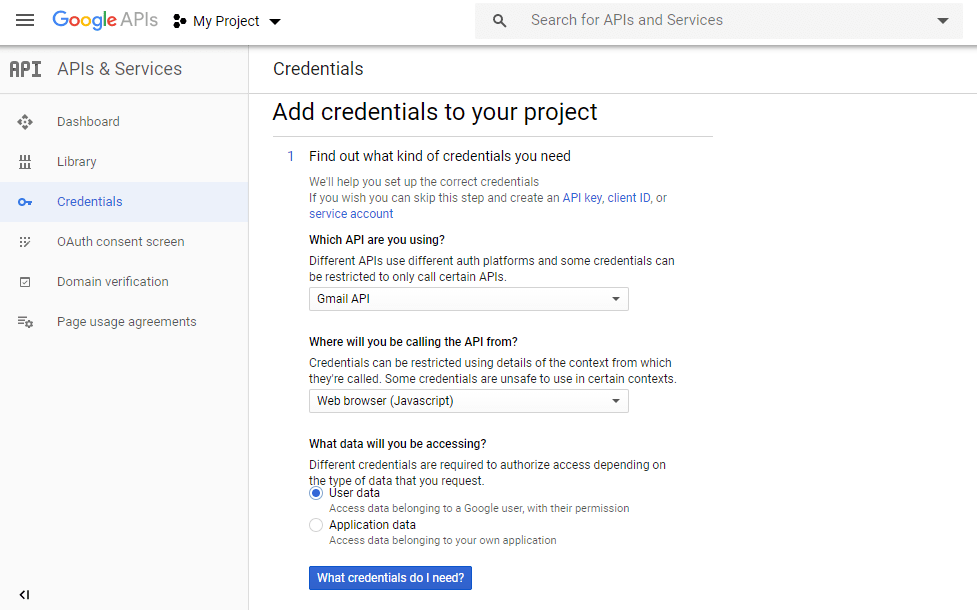Viewport: 977px width, 610px height.
Task: Select the Application data radio button
Action: (x=316, y=525)
